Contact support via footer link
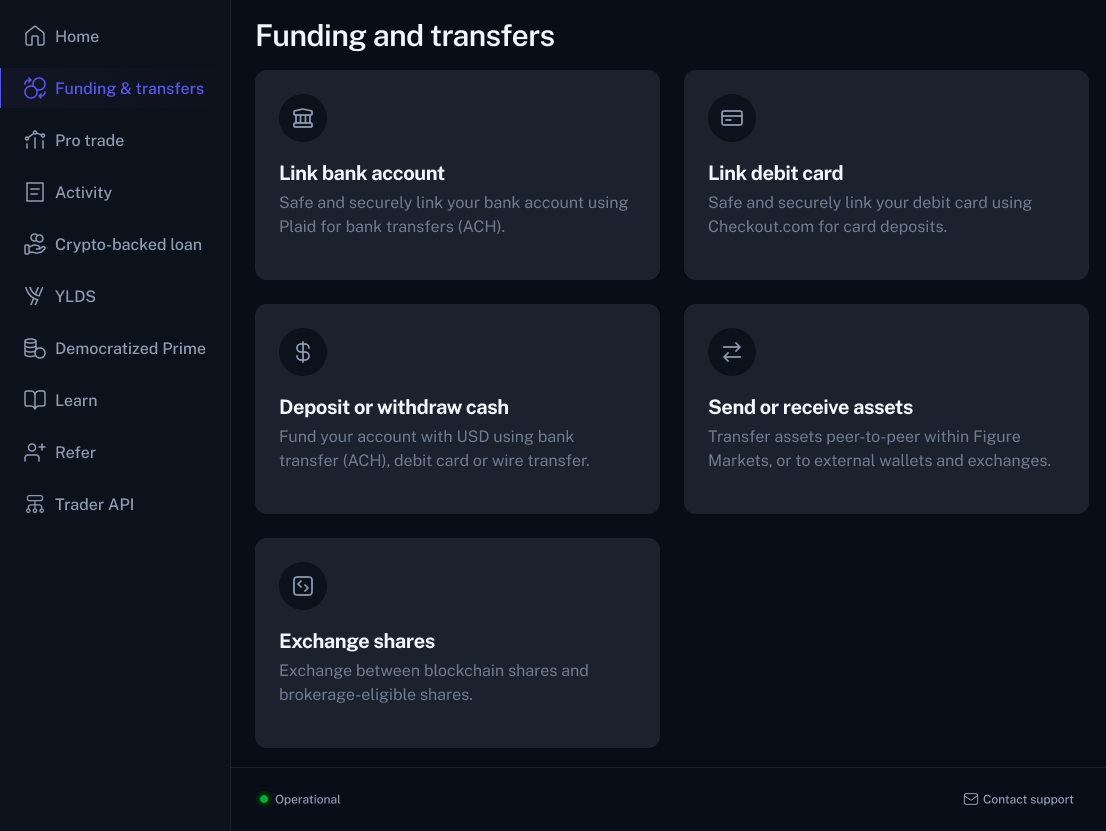The width and height of the screenshot is (1106, 831). pos(1019,799)
